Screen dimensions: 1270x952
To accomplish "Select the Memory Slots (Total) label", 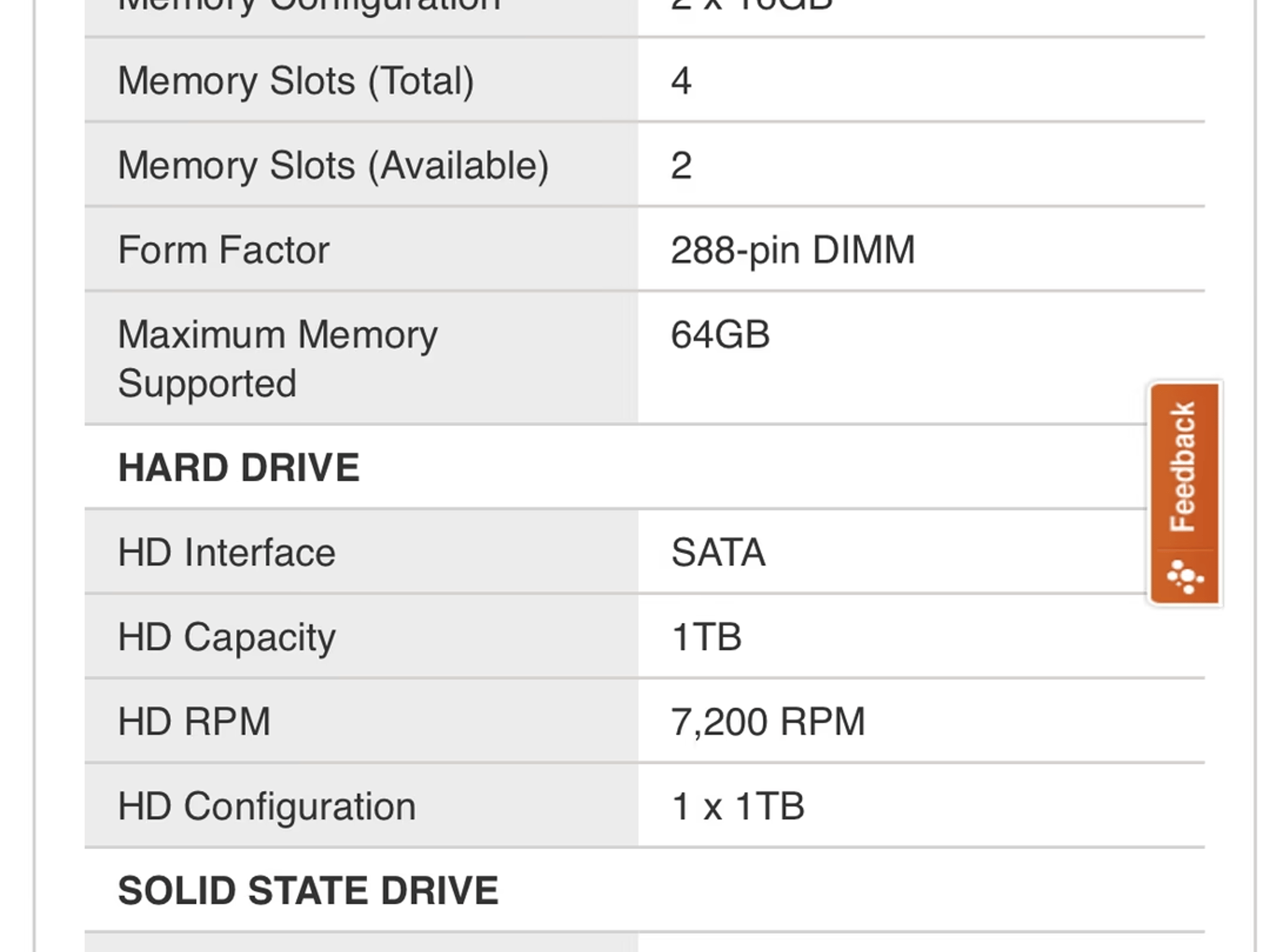I will [296, 81].
